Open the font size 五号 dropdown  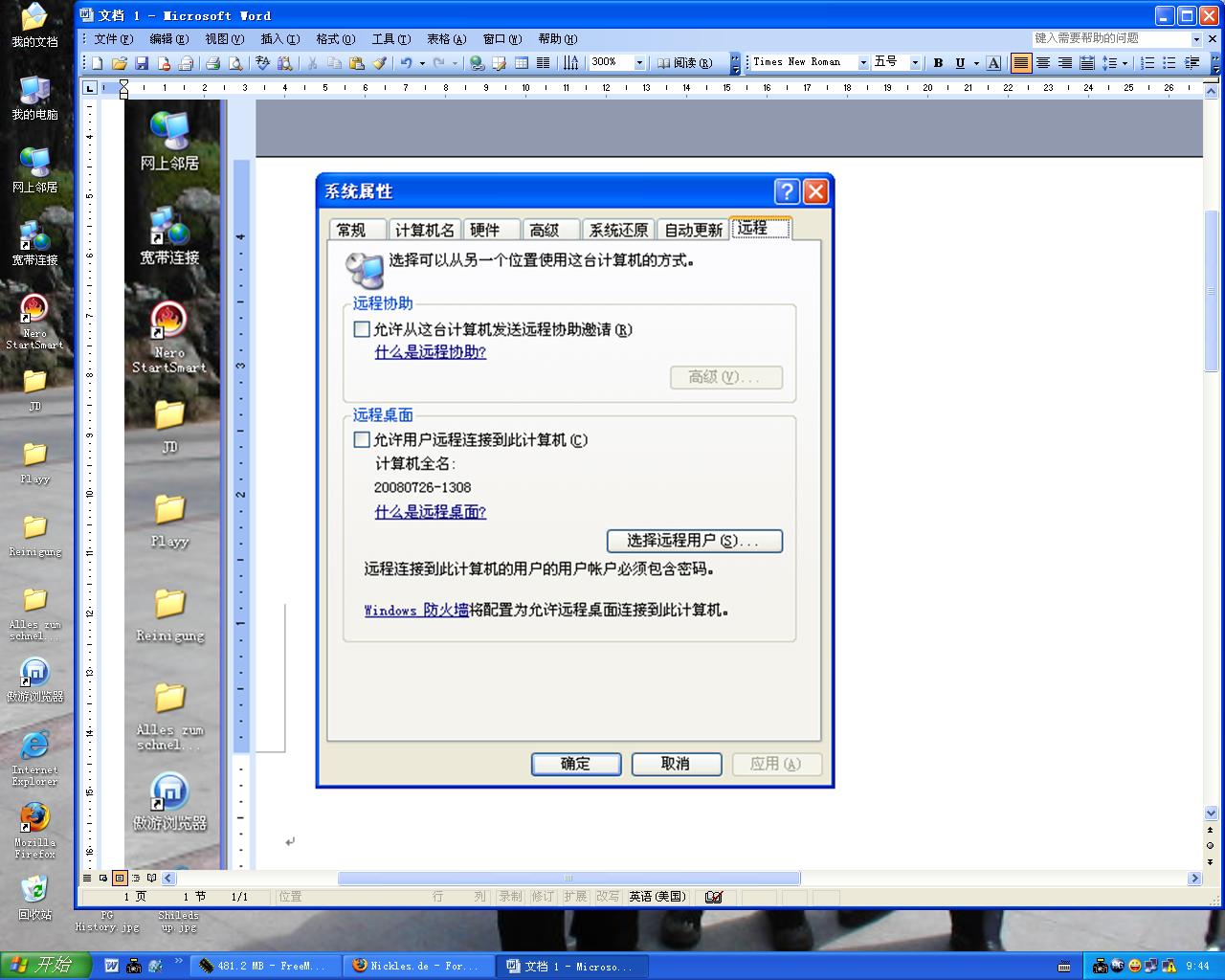915,63
